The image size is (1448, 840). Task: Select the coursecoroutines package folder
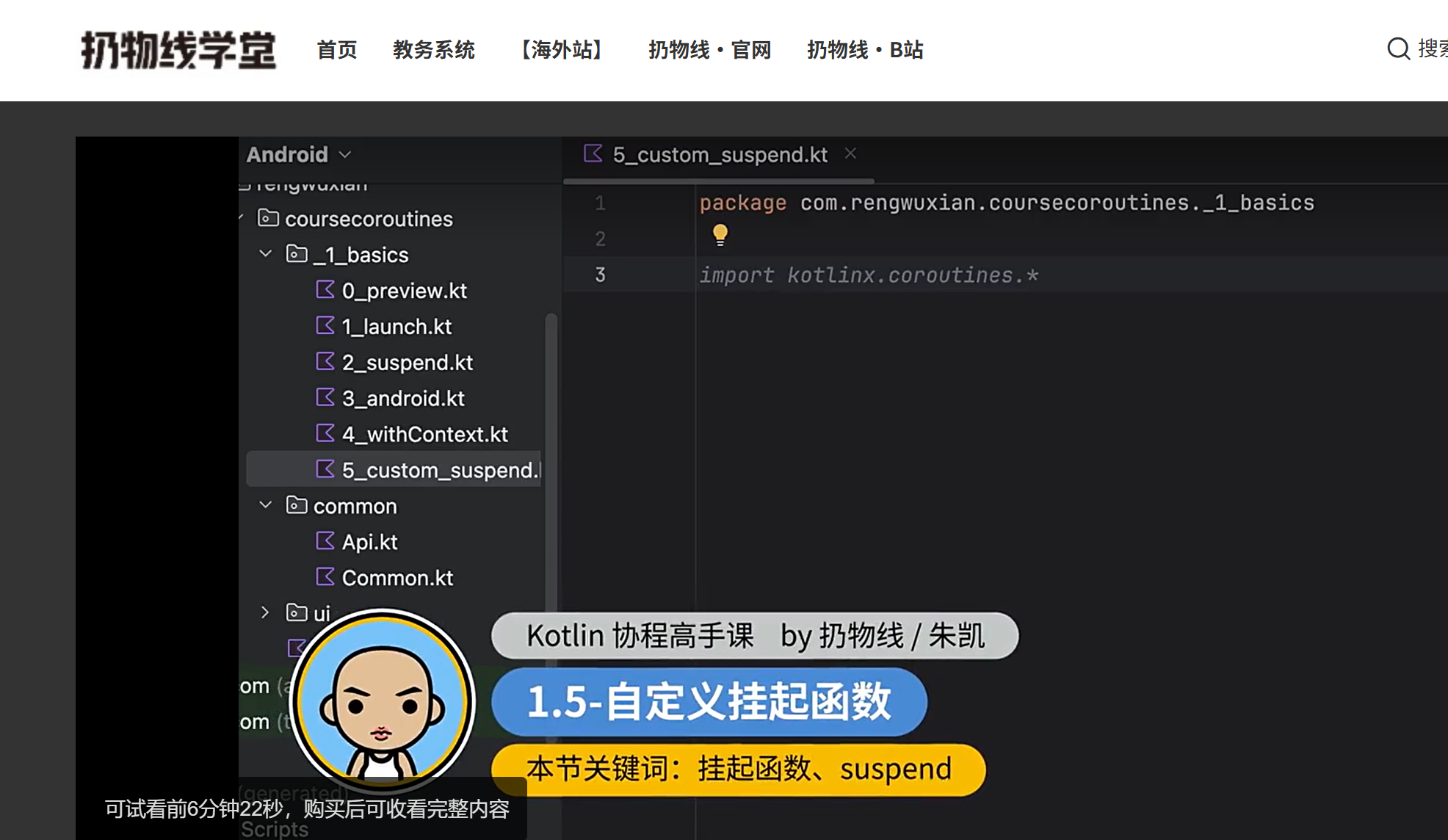369,219
